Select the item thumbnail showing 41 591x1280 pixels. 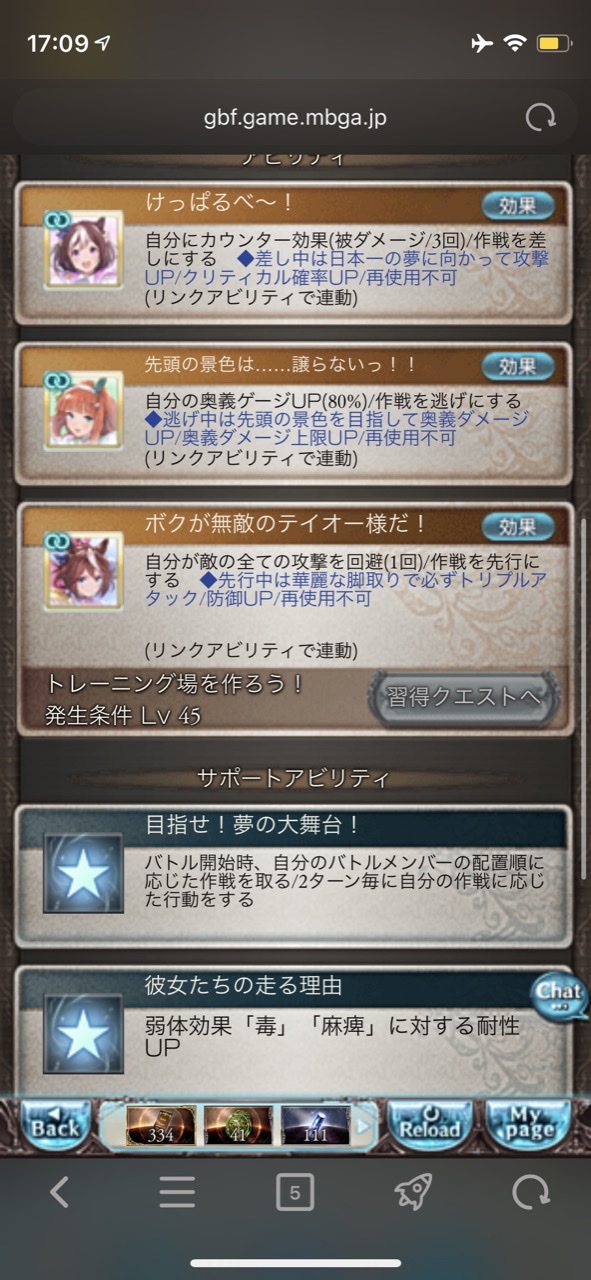click(238, 1125)
